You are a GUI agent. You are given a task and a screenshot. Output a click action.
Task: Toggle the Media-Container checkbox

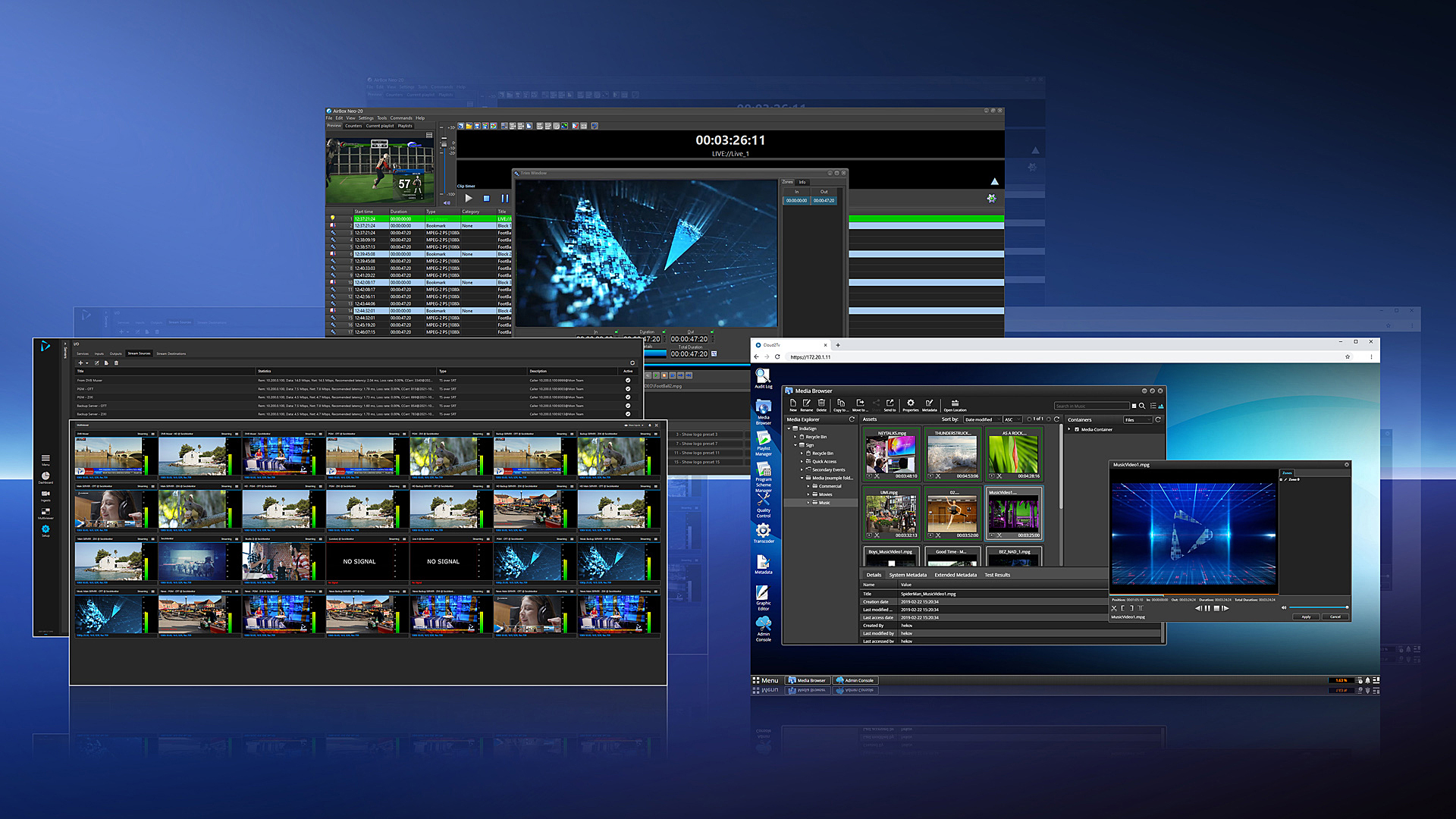click(x=1077, y=429)
